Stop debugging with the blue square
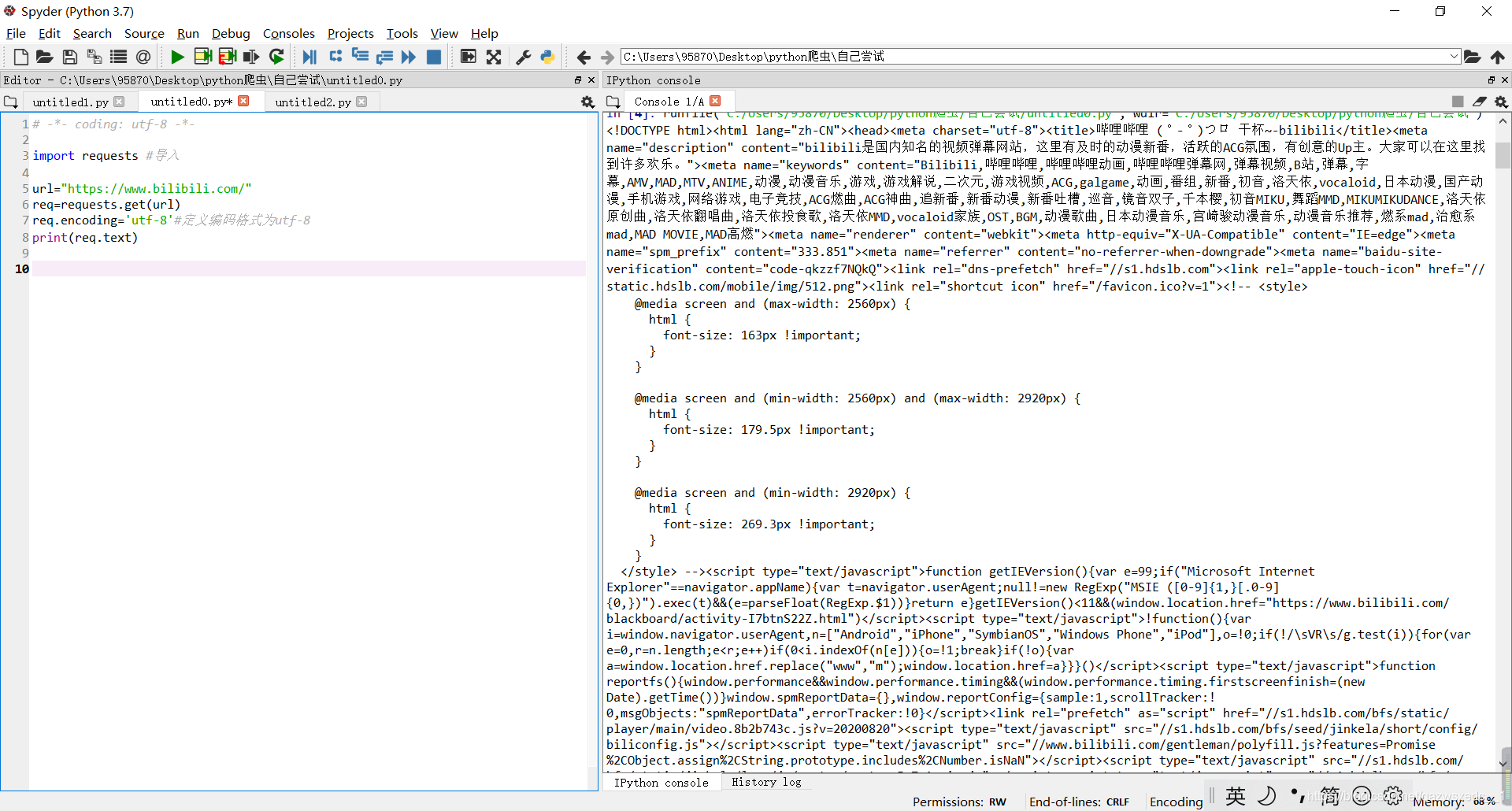The image size is (1512, 811). (433, 57)
